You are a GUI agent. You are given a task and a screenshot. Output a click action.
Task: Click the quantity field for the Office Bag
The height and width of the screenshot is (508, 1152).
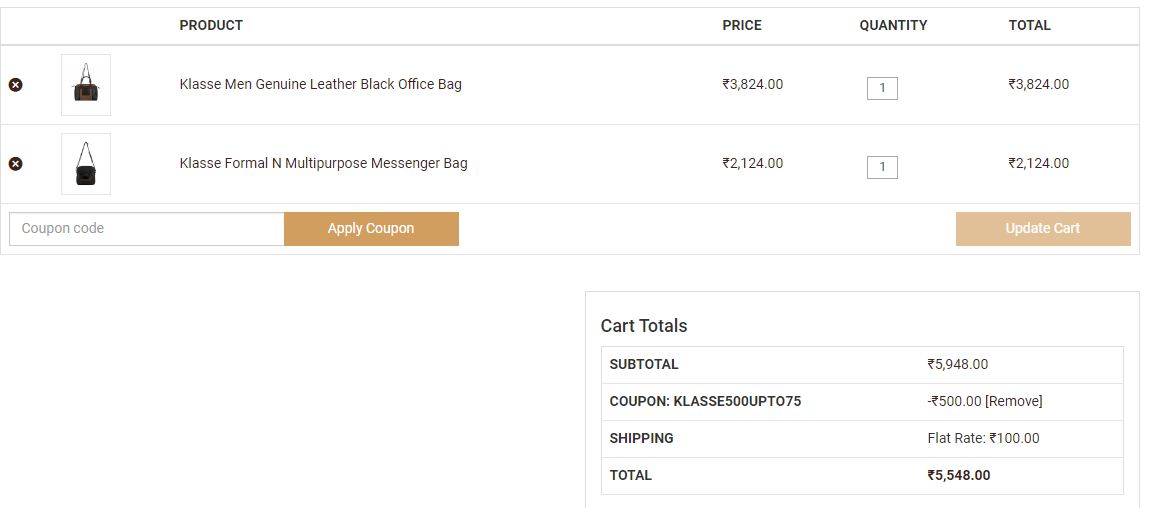click(x=882, y=88)
